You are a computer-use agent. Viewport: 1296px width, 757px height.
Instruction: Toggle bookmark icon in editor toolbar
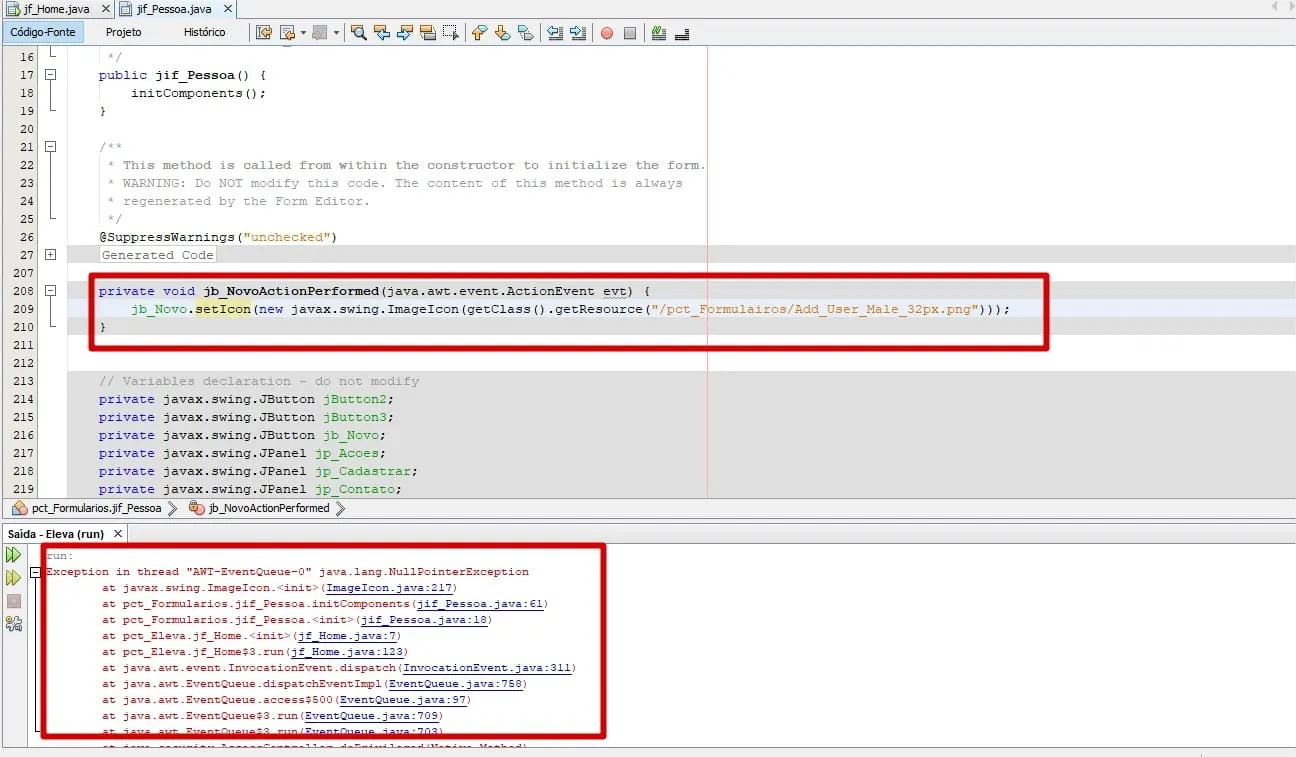(x=525, y=33)
